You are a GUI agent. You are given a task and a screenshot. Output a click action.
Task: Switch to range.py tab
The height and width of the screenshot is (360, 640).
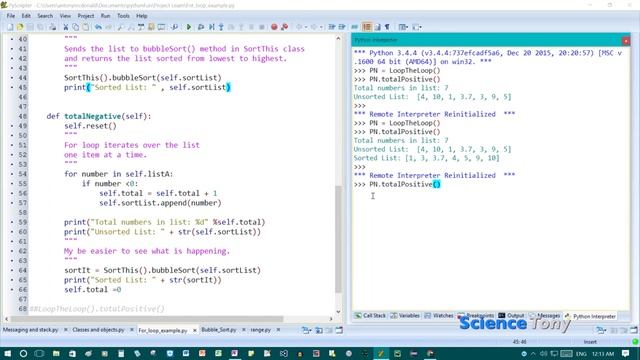point(260,330)
